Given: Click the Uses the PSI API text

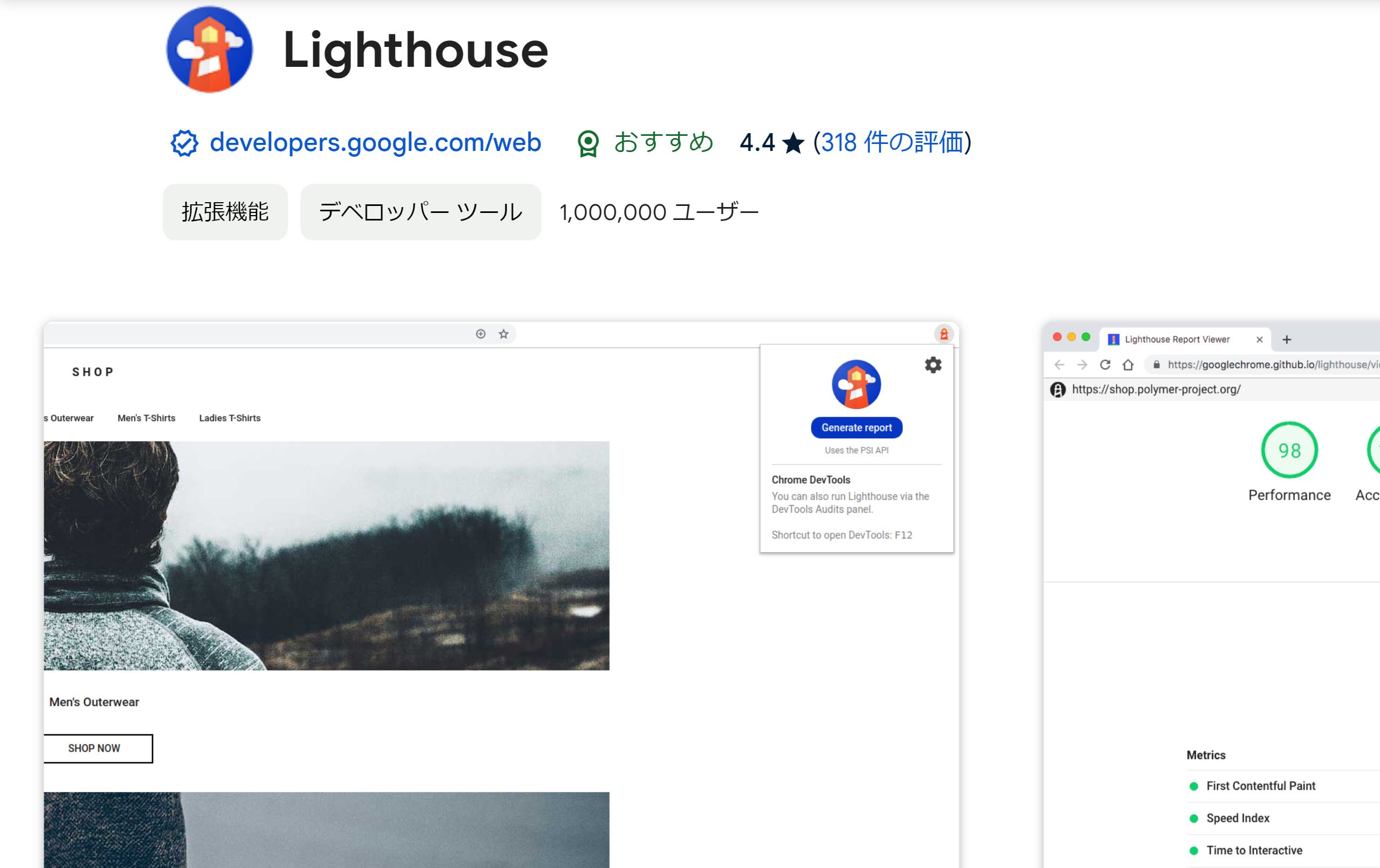Looking at the screenshot, I should 856,451.
